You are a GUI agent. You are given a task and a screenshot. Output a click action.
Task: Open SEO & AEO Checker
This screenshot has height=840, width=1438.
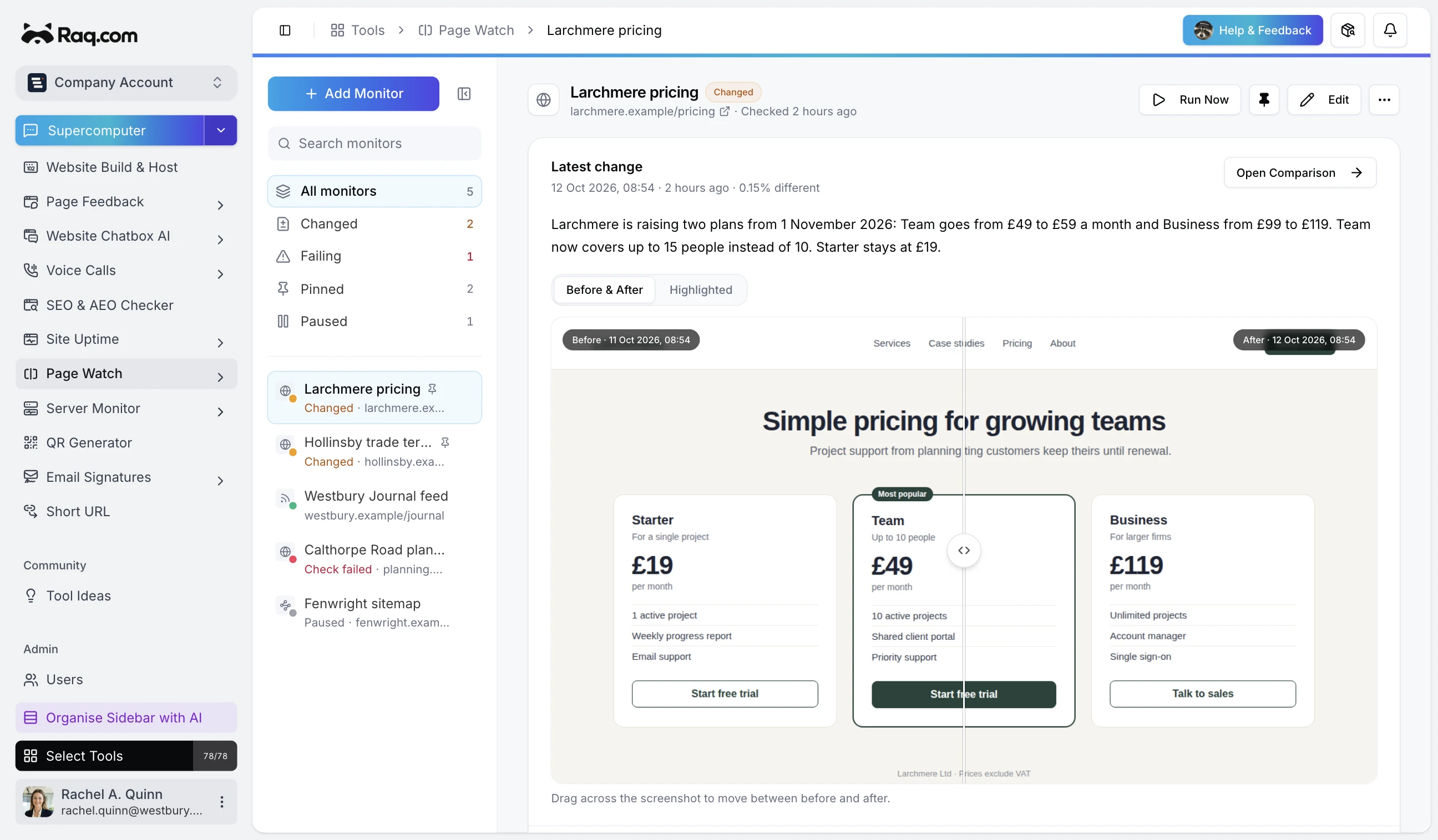pos(126,305)
